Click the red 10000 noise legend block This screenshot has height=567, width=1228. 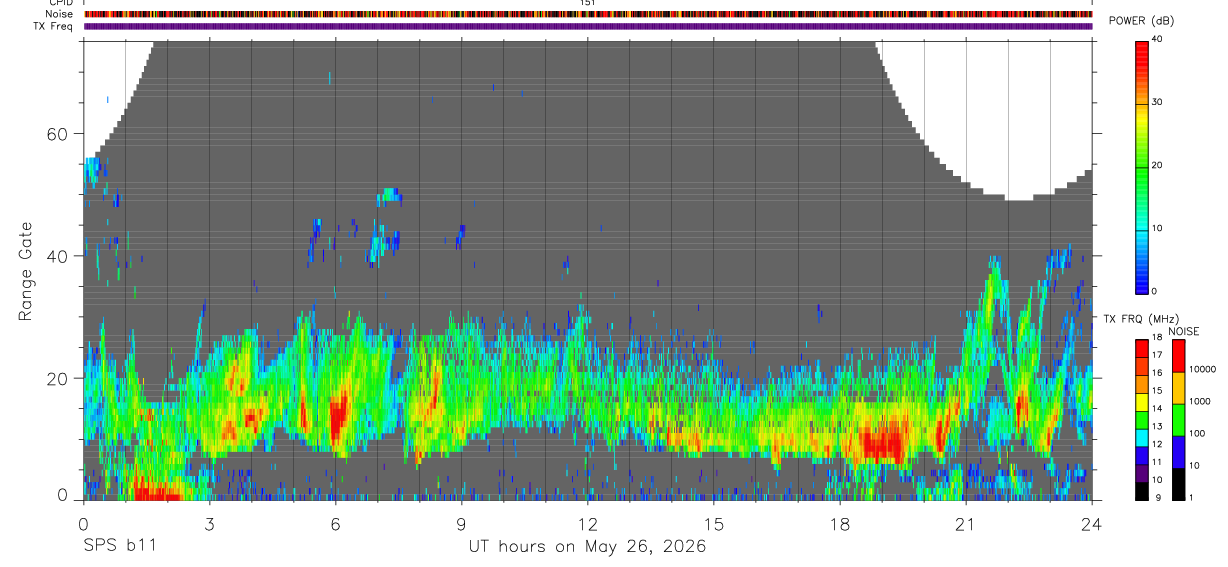pyautogui.click(x=1178, y=356)
